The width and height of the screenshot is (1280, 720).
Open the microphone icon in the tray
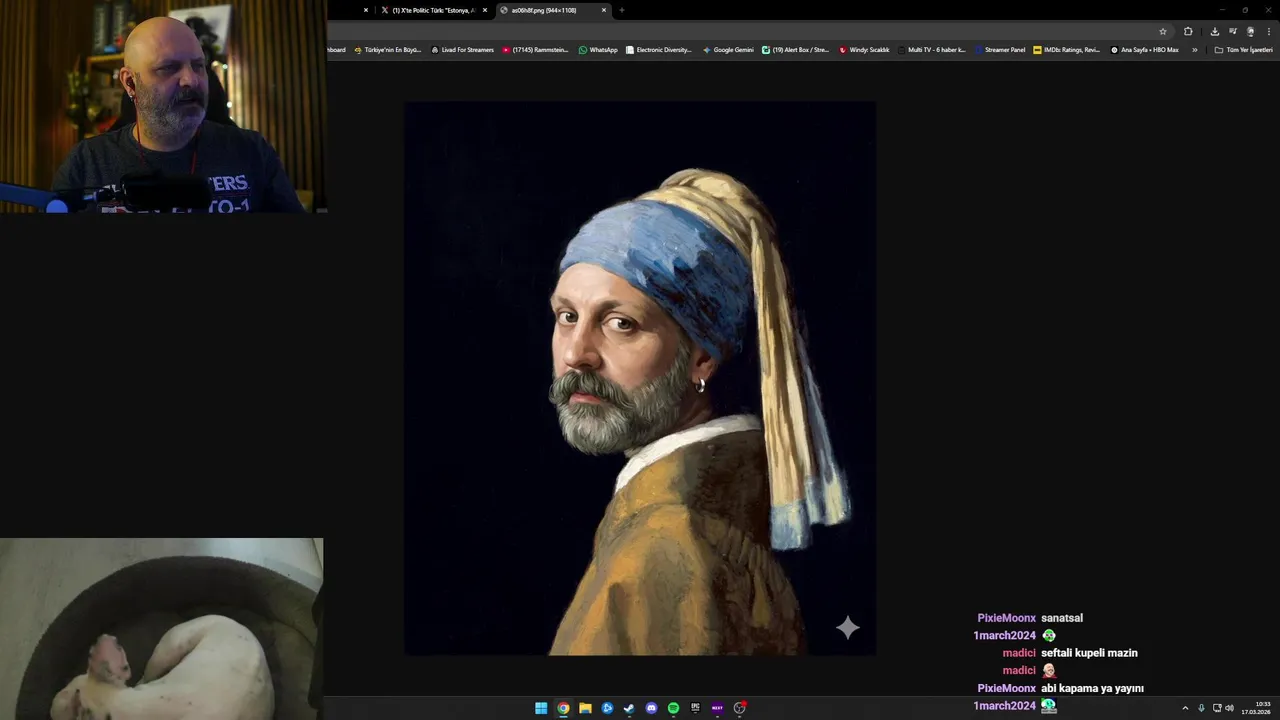pyautogui.click(x=1201, y=708)
